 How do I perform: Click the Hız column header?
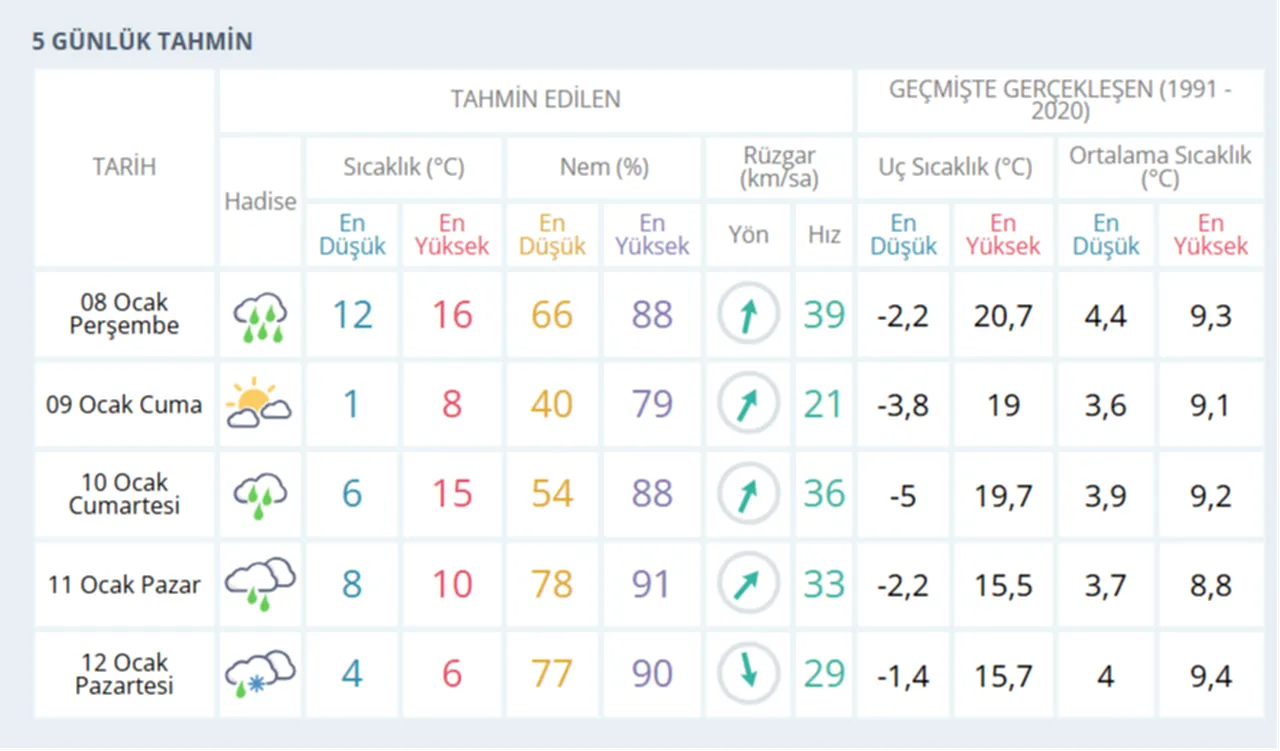pyautogui.click(x=823, y=234)
